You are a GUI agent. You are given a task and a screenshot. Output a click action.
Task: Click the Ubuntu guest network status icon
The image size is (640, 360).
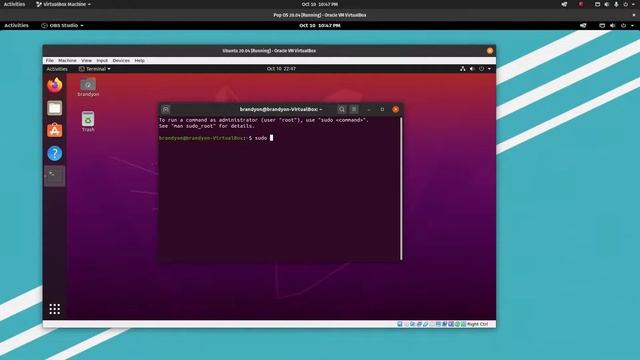point(462,69)
